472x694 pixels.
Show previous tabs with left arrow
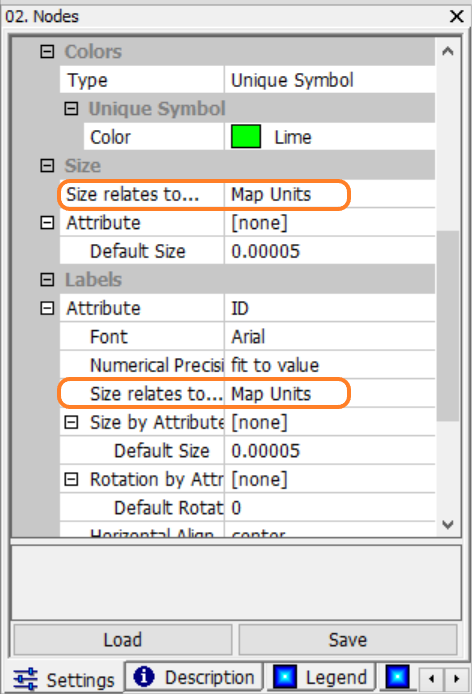[431, 679]
